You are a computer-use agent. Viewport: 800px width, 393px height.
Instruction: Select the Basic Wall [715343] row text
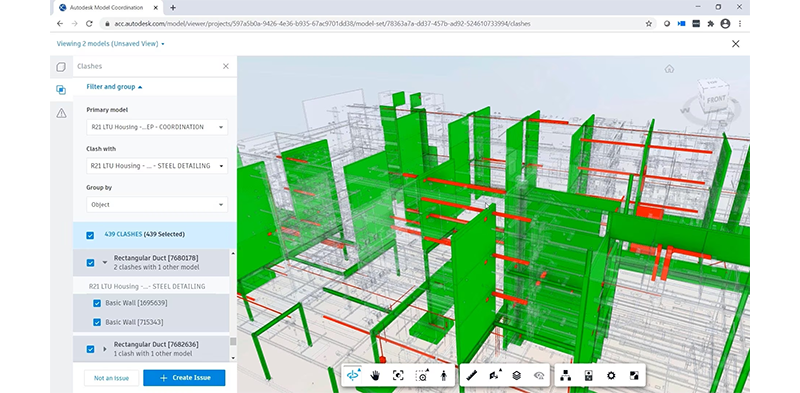pos(134,323)
